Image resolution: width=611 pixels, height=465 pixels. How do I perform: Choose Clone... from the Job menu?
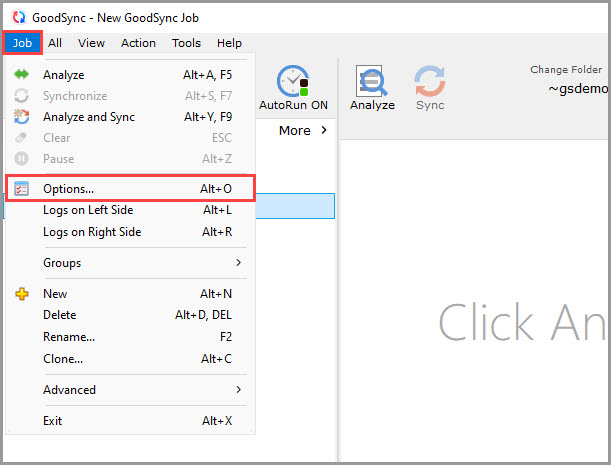click(x=63, y=359)
